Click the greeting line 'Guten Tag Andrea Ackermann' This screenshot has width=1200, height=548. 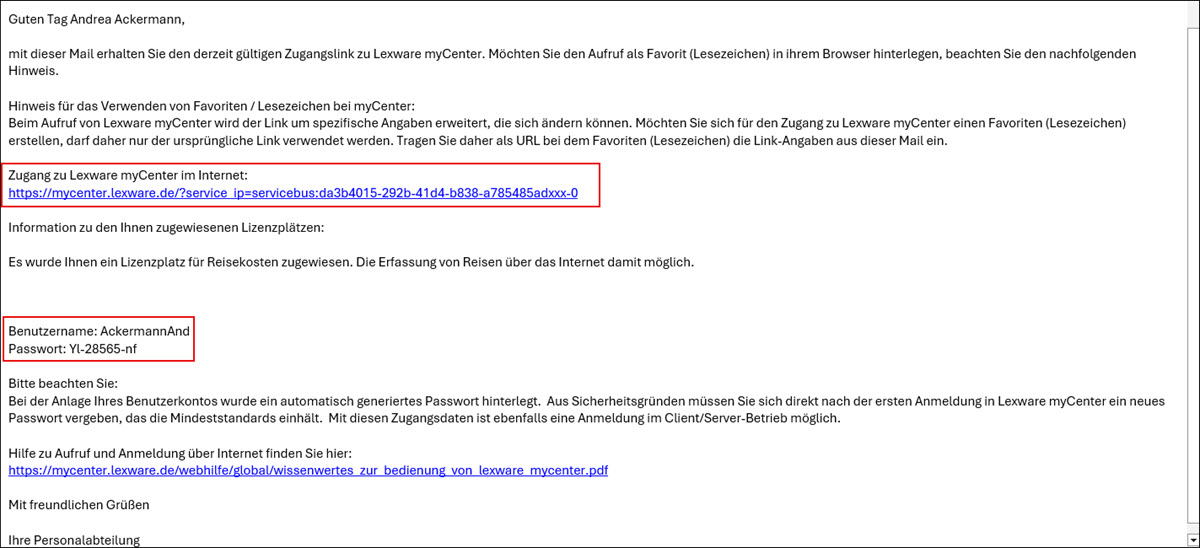click(97, 19)
